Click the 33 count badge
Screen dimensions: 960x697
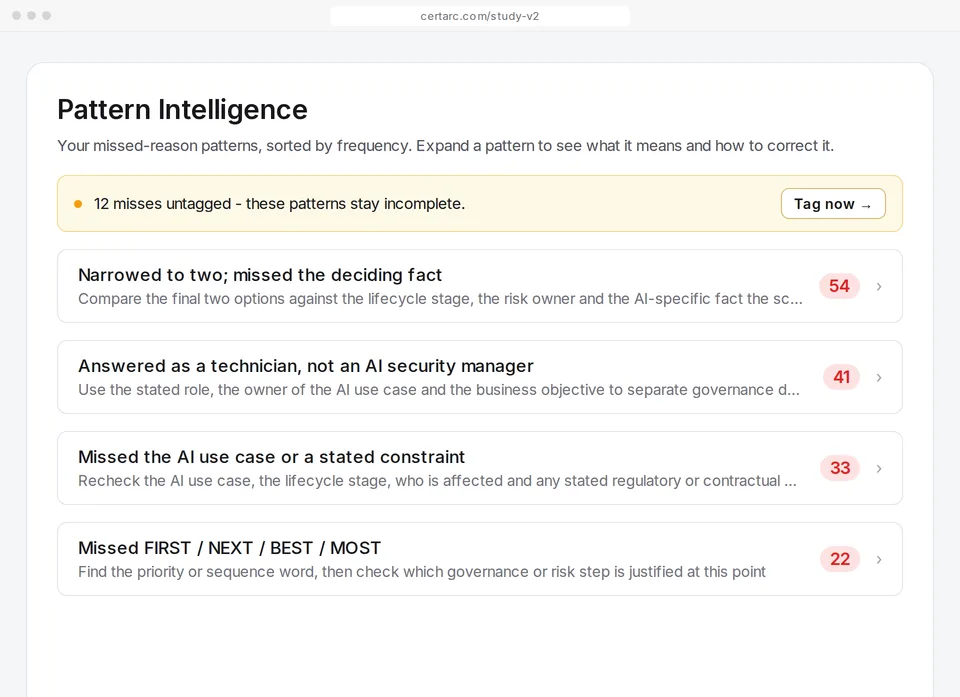pos(840,469)
